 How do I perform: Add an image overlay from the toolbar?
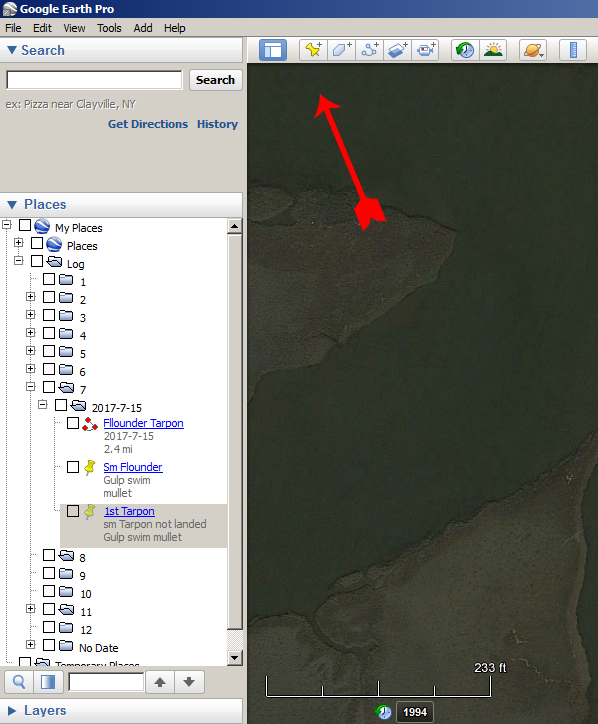point(397,50)
